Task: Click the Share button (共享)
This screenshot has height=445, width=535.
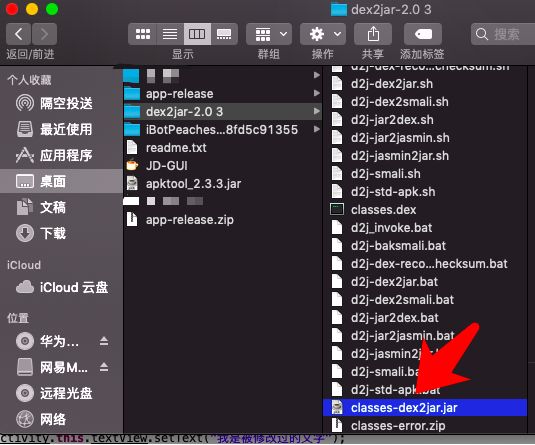Action: click(x=373, y=34)
